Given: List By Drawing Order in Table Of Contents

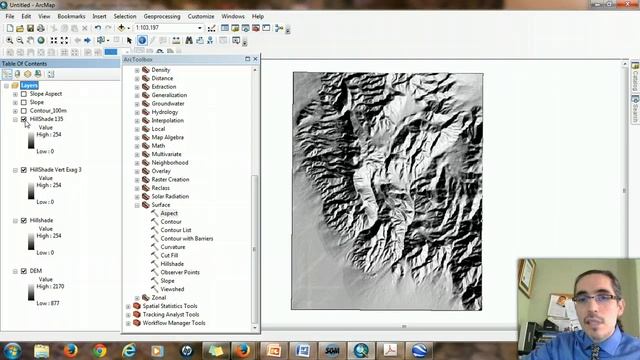Looking at the screenshot, I should (x=7, y=74).
